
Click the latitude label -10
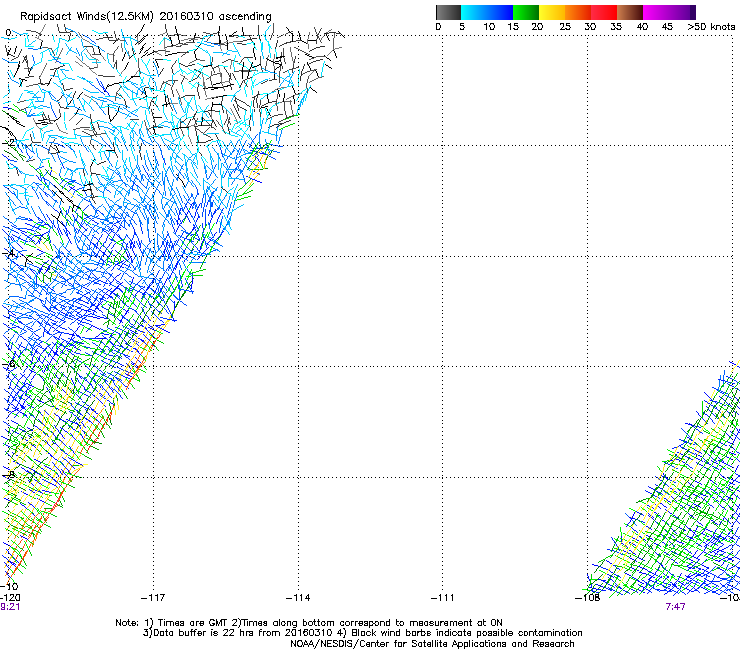pos(9,586)
